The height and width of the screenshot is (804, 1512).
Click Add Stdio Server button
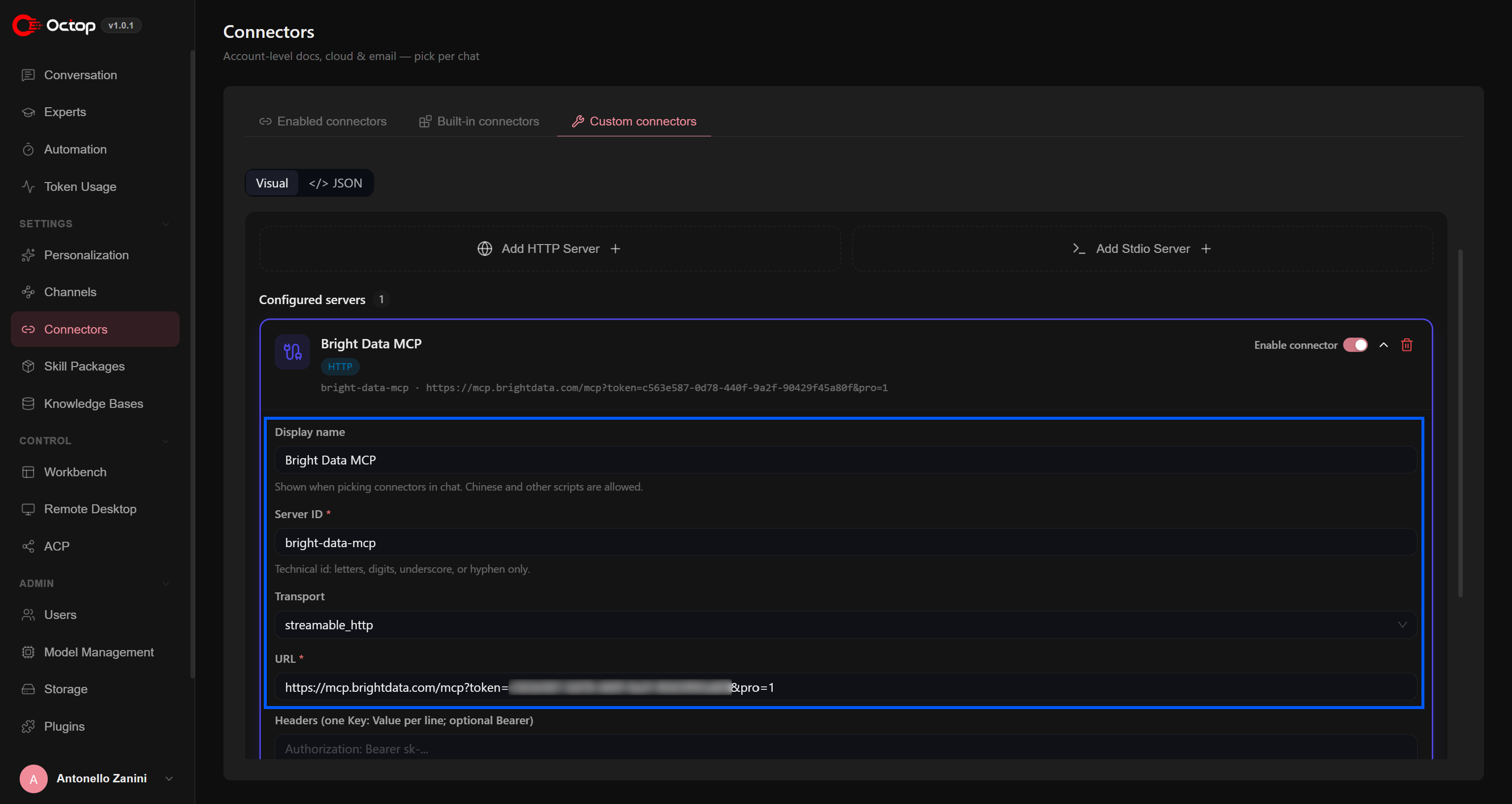[x=1142, y=249]
